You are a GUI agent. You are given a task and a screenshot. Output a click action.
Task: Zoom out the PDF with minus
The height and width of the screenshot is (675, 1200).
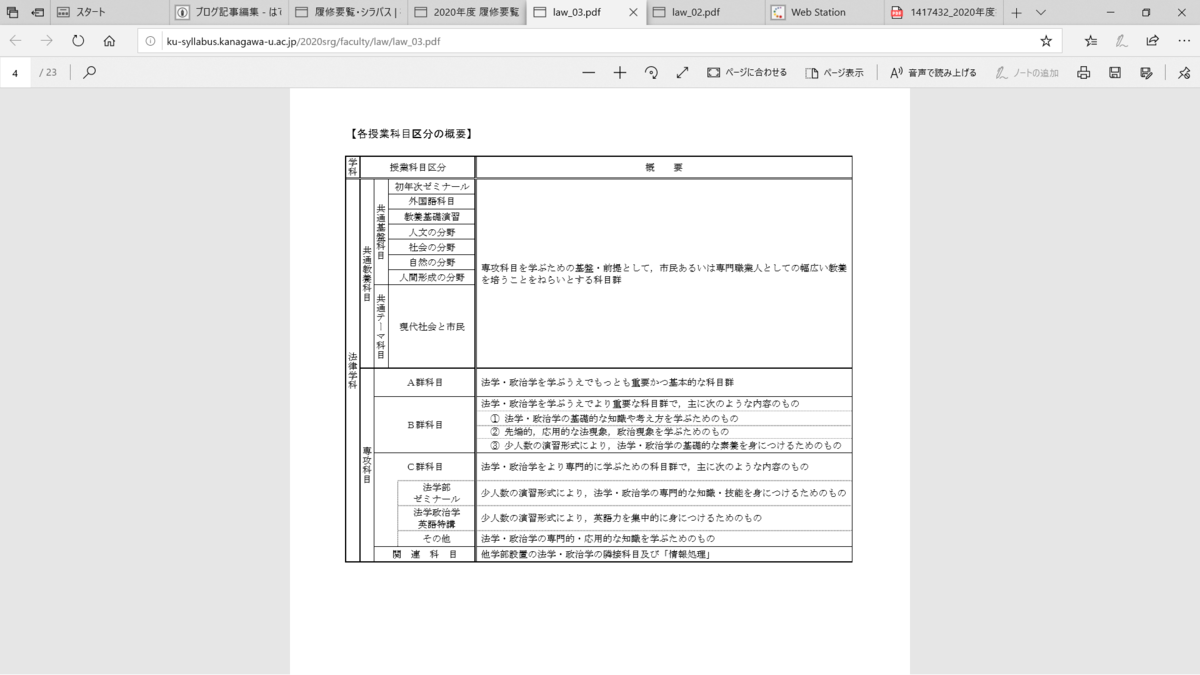(x=588, y=72)
